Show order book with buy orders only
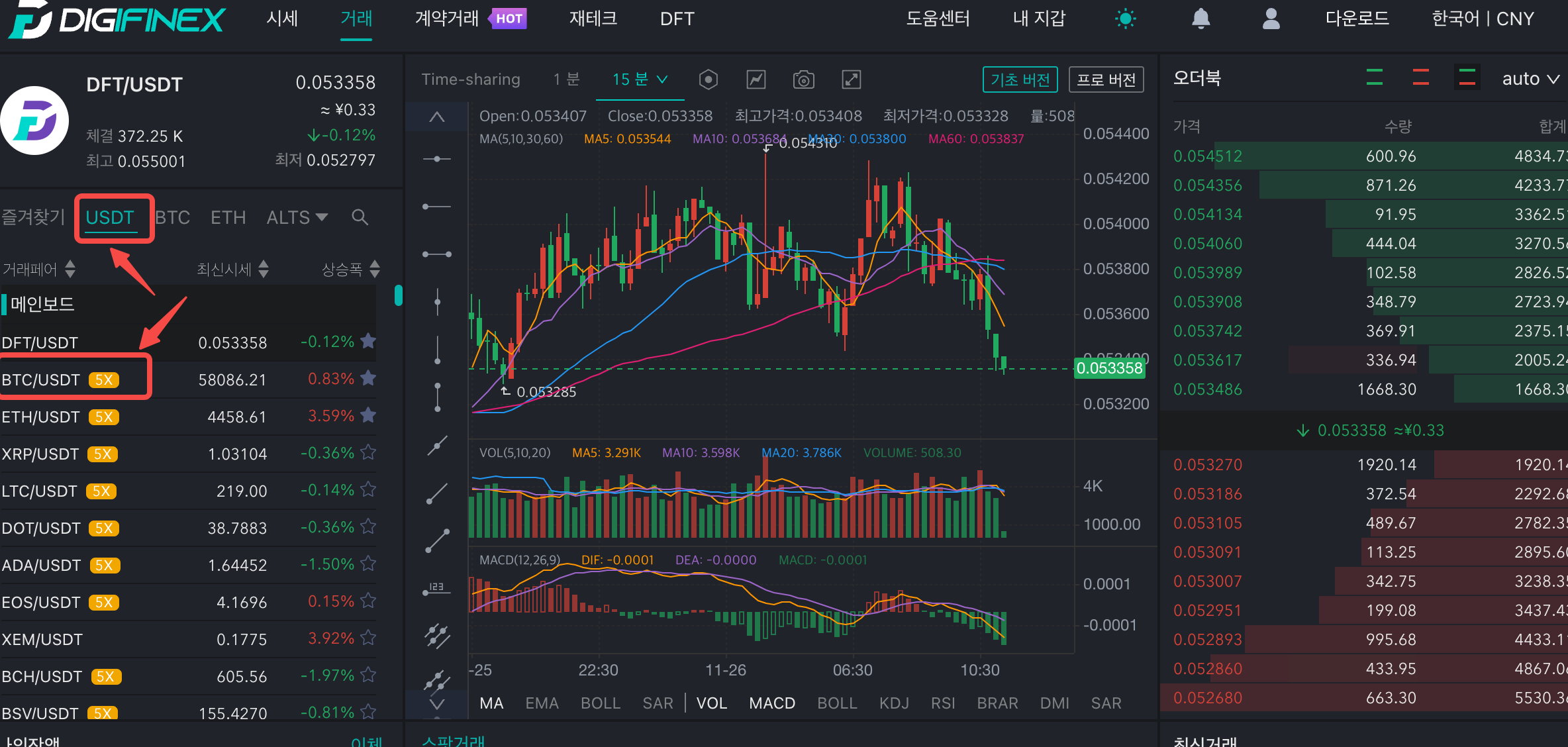1568x747 pixels. (1375, 78)
